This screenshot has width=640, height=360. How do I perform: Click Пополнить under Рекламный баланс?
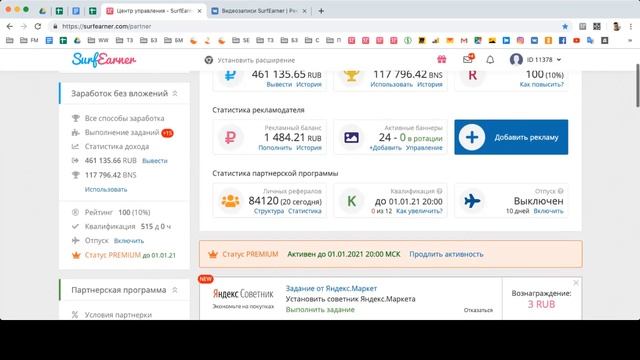[x=275, y=148]
